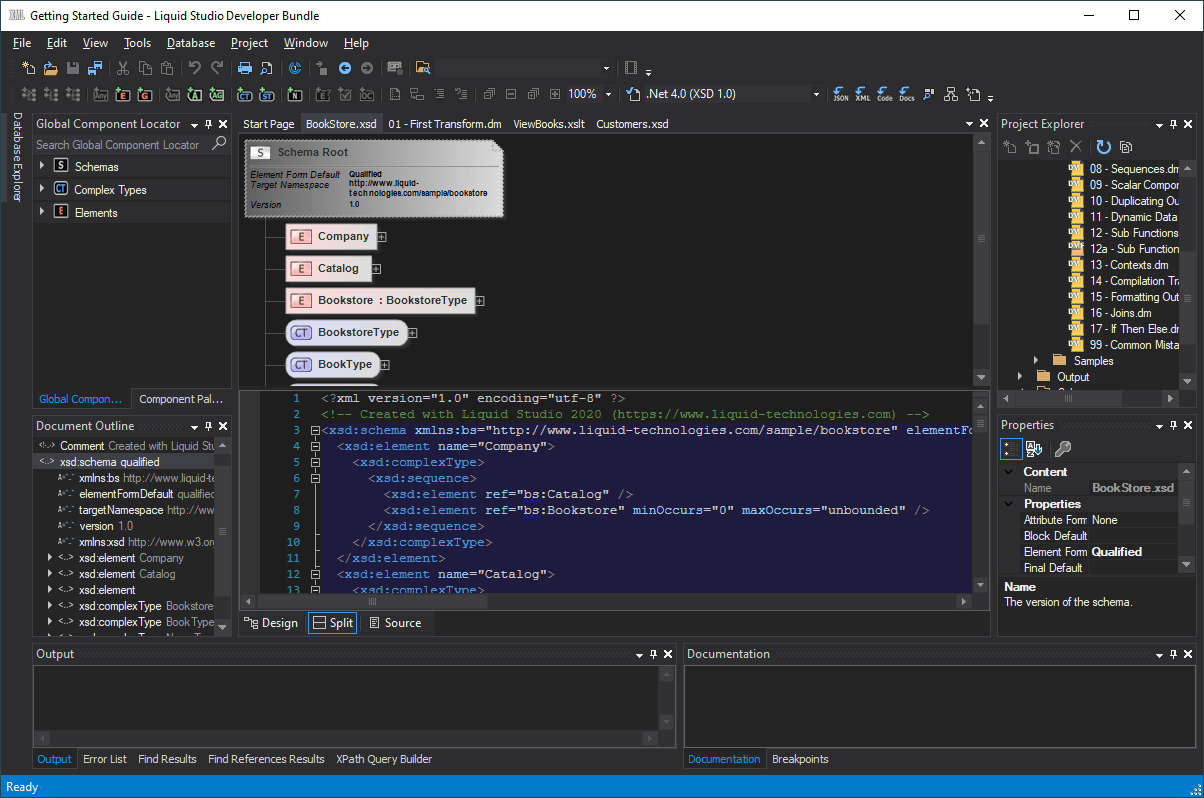
Task: Click the search magnifier in Global Component Locator
Action: pos(219,144)
